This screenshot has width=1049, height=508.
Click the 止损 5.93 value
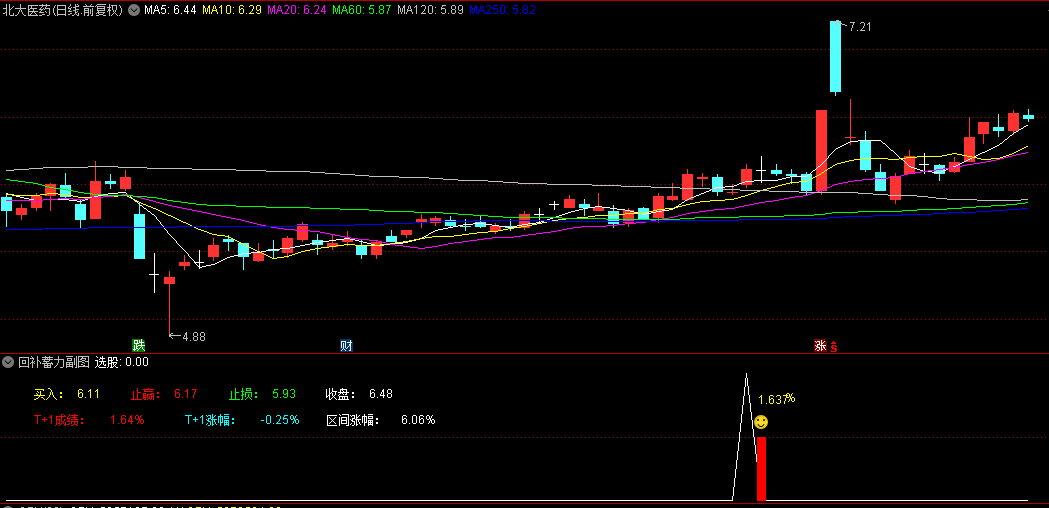coord(284,394)
